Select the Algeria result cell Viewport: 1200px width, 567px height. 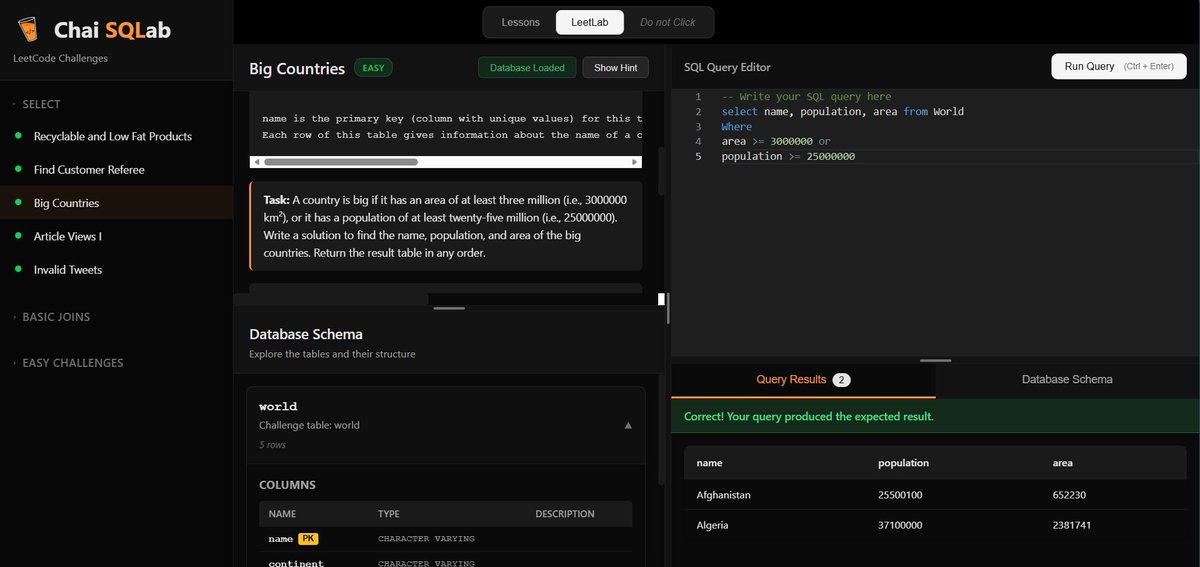click(712, 525)
